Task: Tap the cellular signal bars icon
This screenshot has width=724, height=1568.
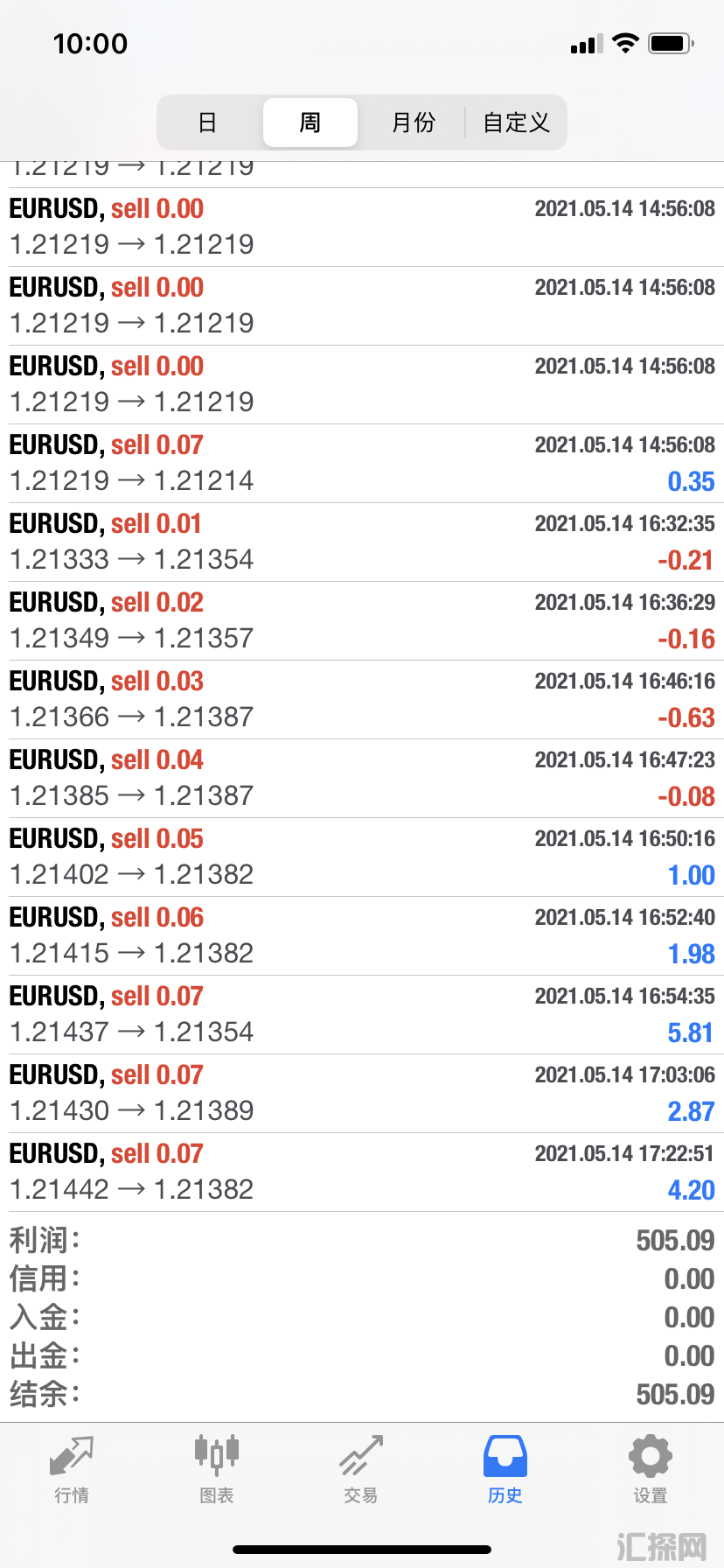Action: [x=587, y=44]
